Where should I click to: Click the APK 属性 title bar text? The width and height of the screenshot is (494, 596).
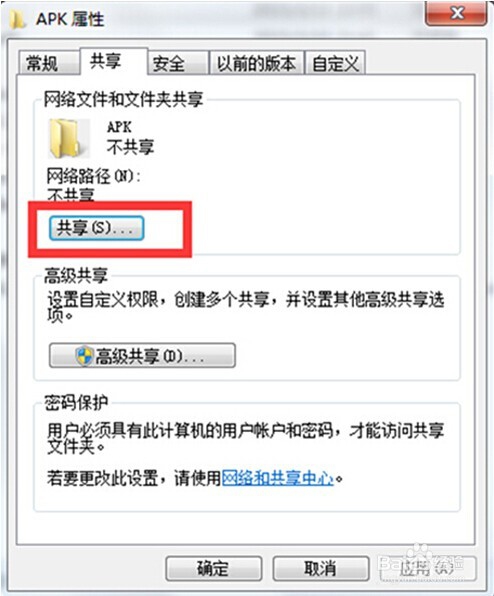coord(70,19)
